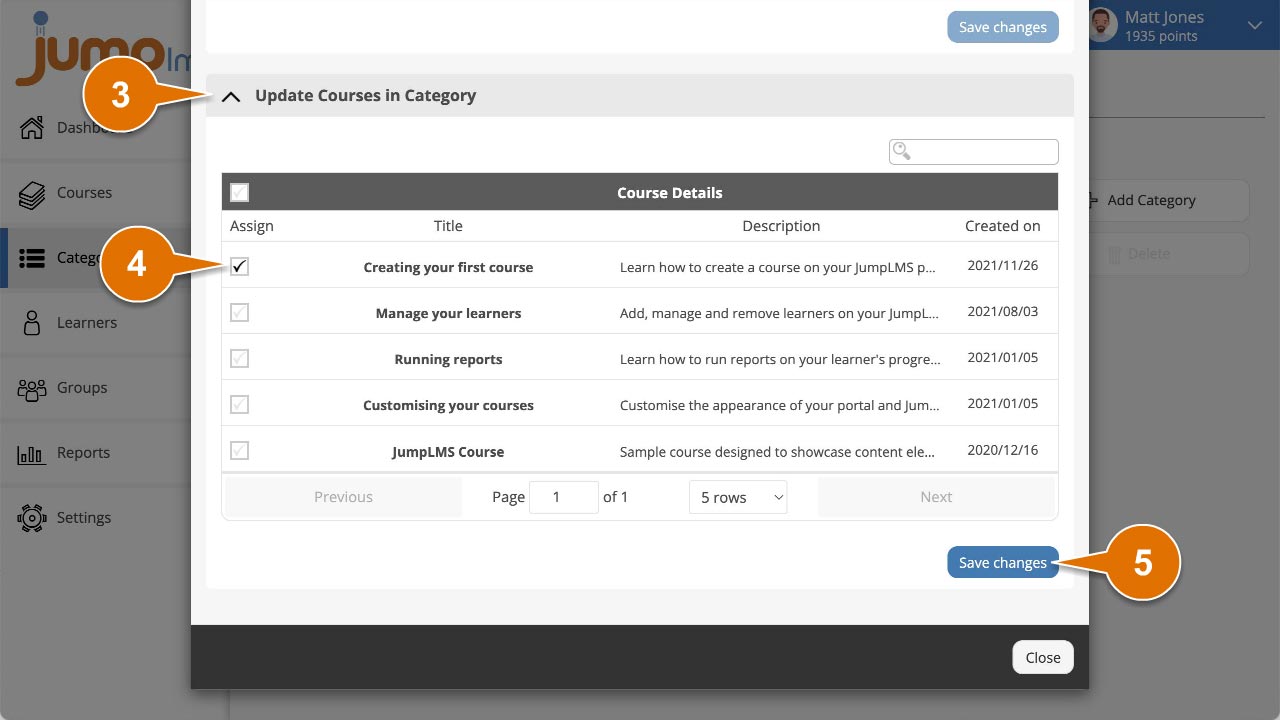Click the description starting Add, manage and remove learners
1280x720 pixels.
pos(781,313)
